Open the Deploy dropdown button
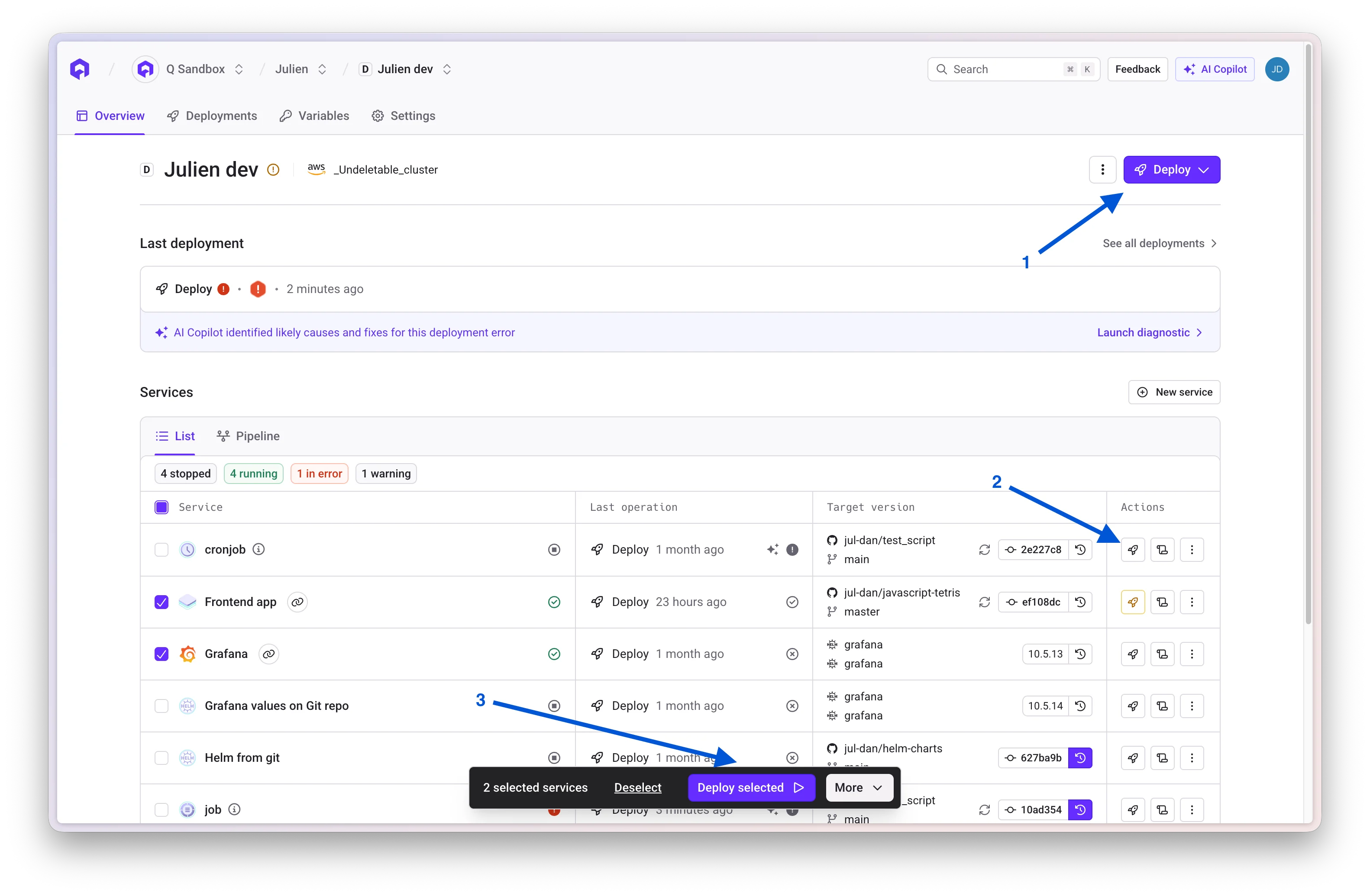The width and height of the screenshot is (1370, 896). pos(1171,170)
